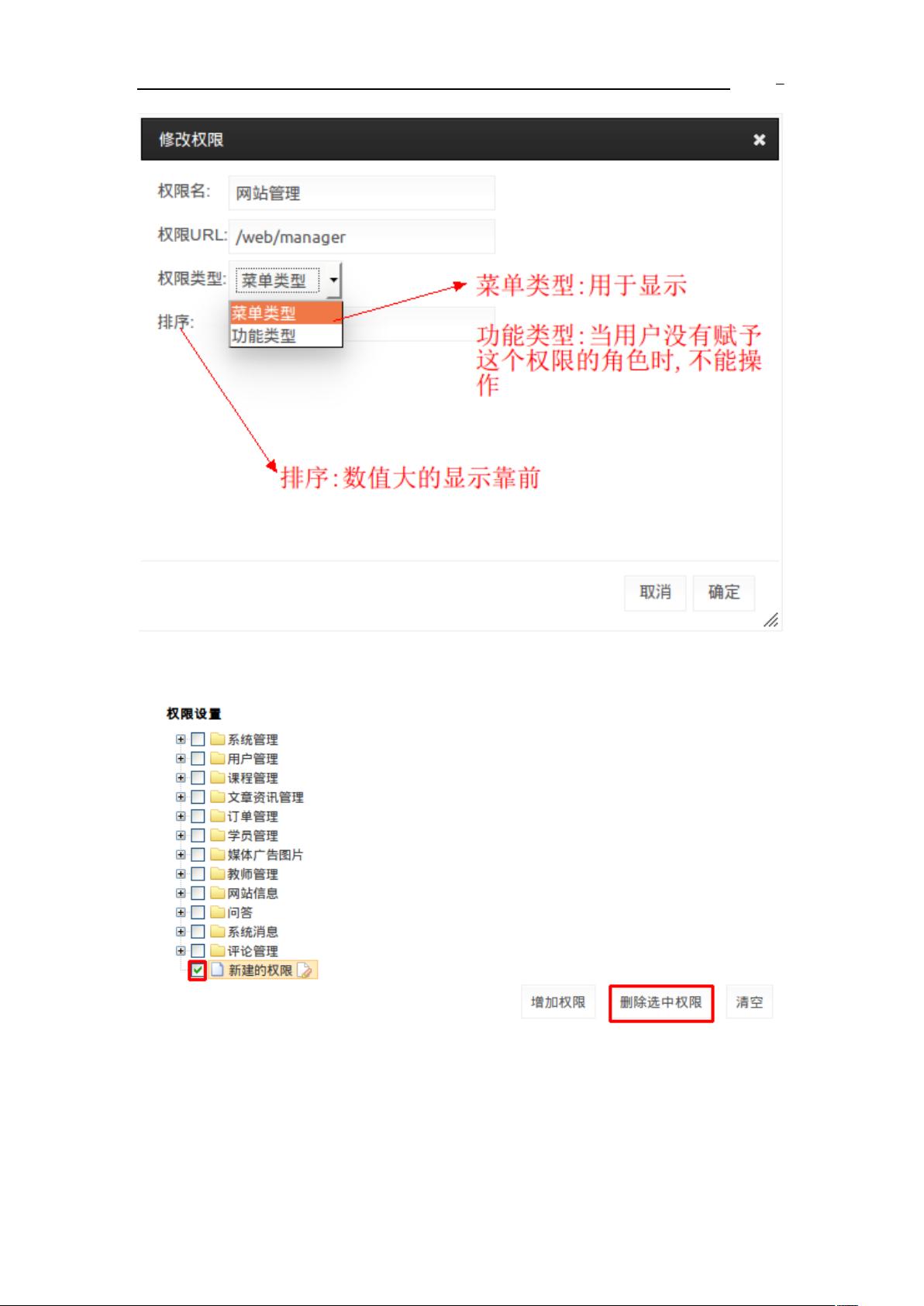Close the 修改权限 dialog with the X

pos(760,140)
